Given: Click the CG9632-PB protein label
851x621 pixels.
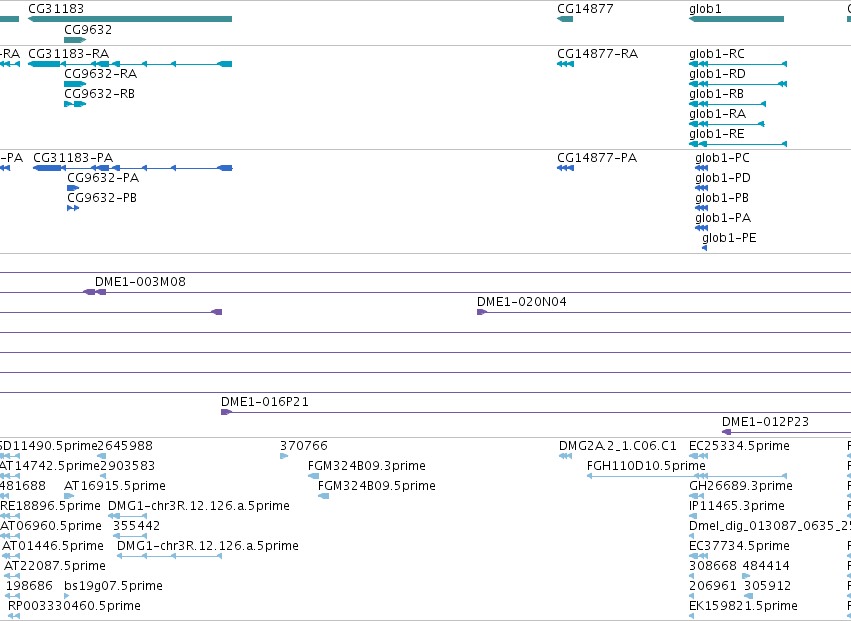Looking at the screenshot, I should [102, 198].
